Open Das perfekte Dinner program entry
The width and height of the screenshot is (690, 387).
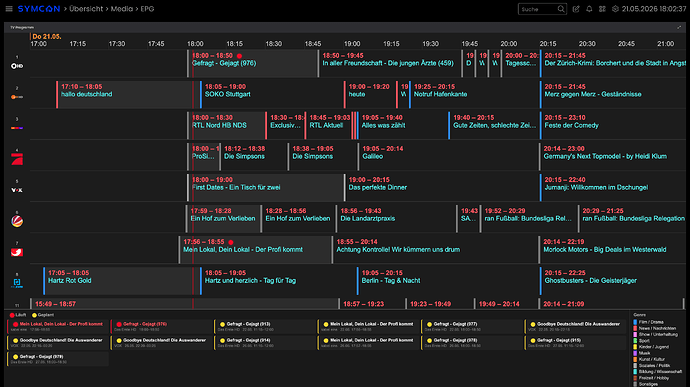pyautogui.click(x=442, y=188)
